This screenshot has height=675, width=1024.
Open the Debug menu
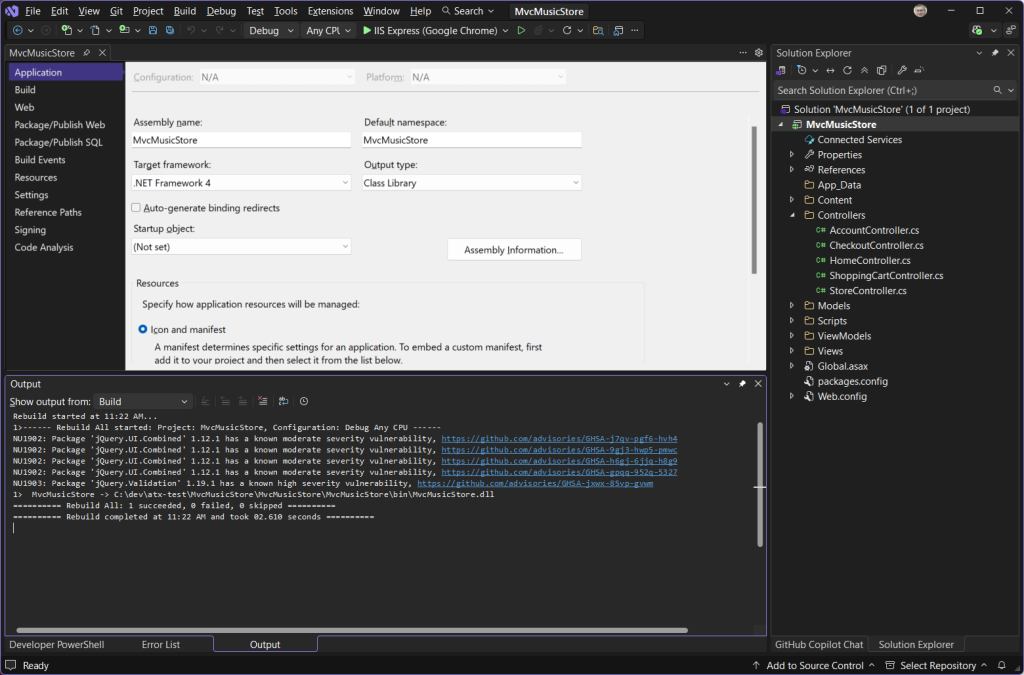coord(221,10)
